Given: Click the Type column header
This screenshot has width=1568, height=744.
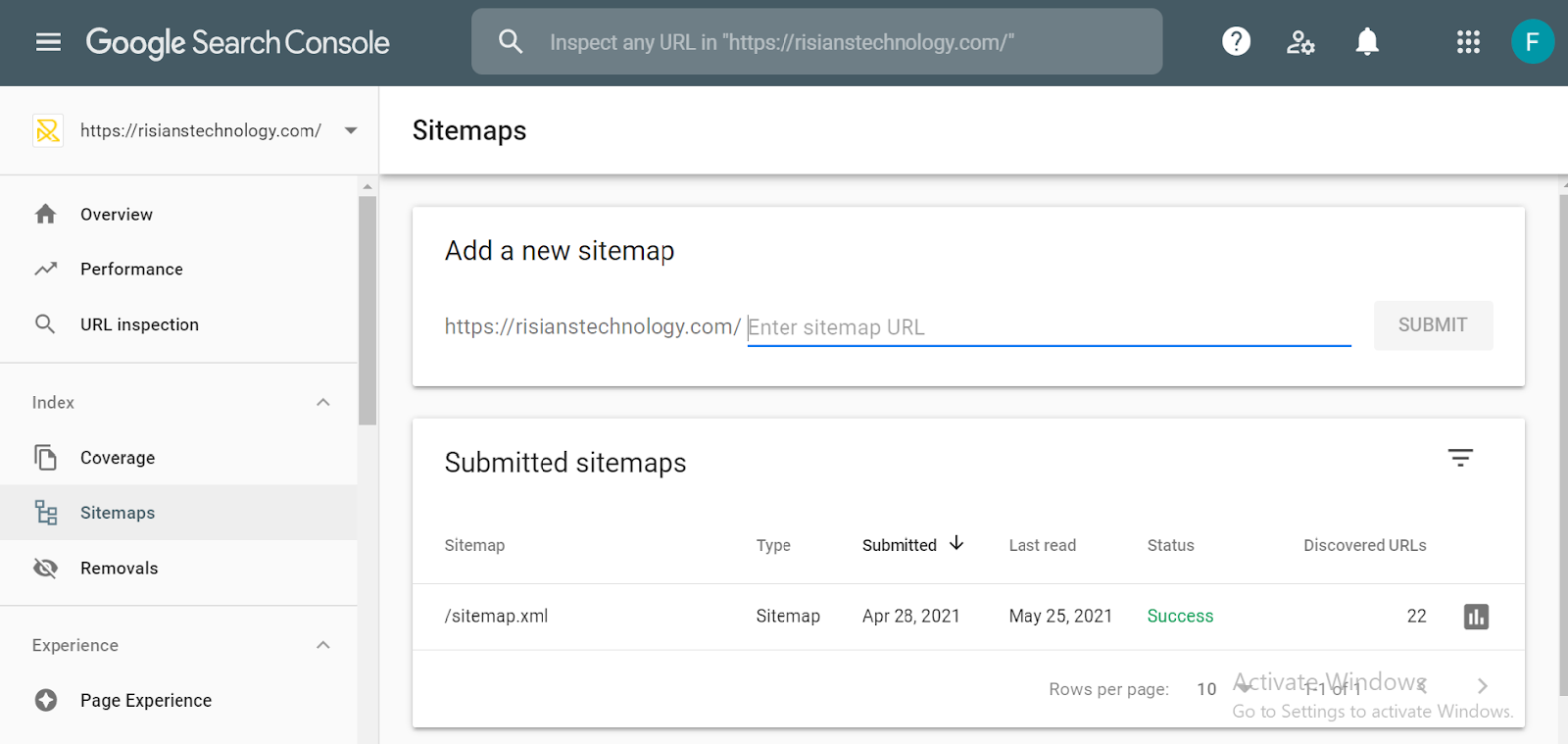Looking at the screenshot, I should click(773, 545).
